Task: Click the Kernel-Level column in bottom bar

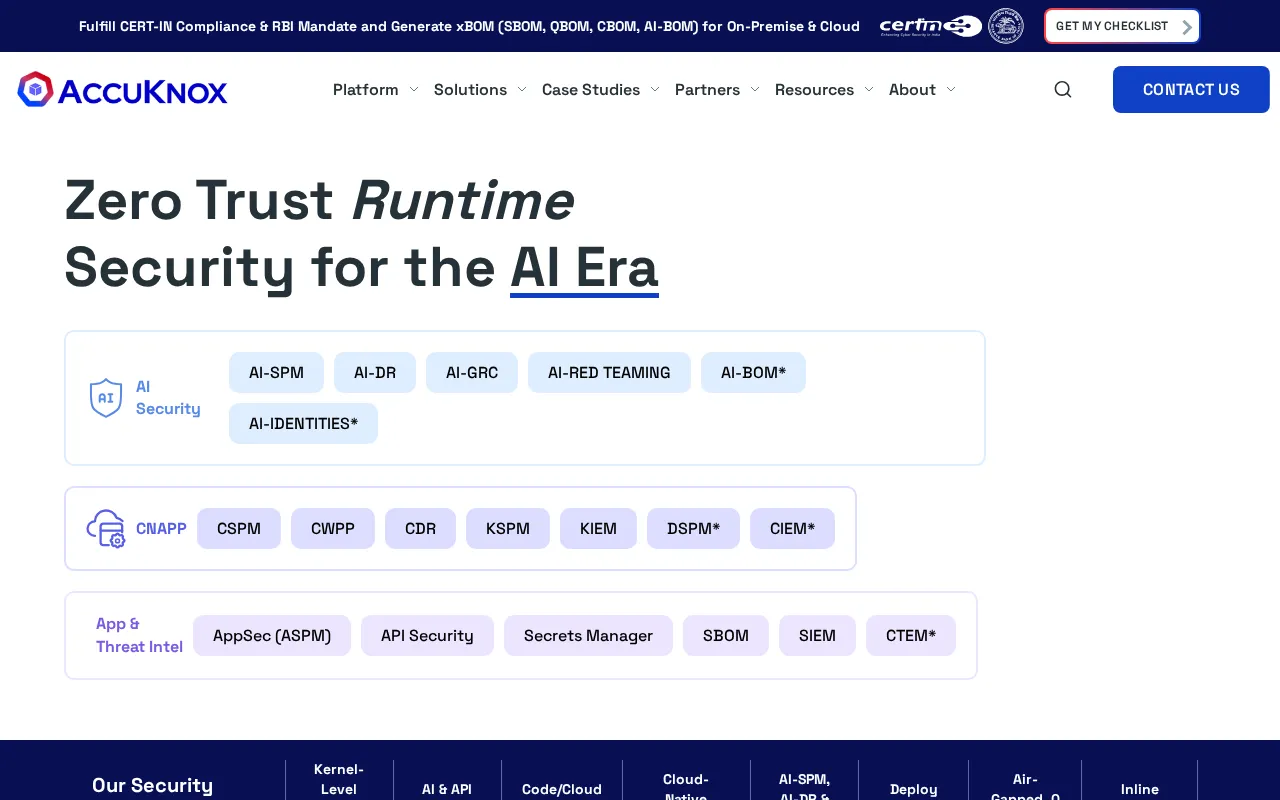Action: [x=339, y=779]
